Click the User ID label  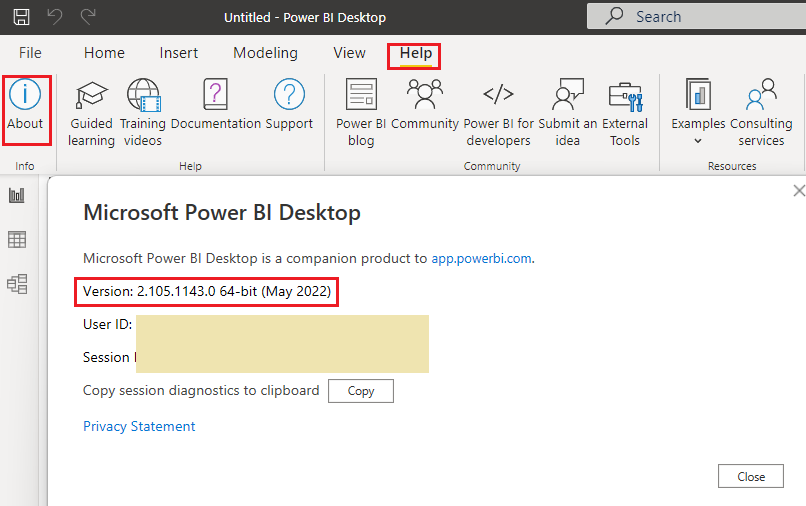[x=108, y=324]
